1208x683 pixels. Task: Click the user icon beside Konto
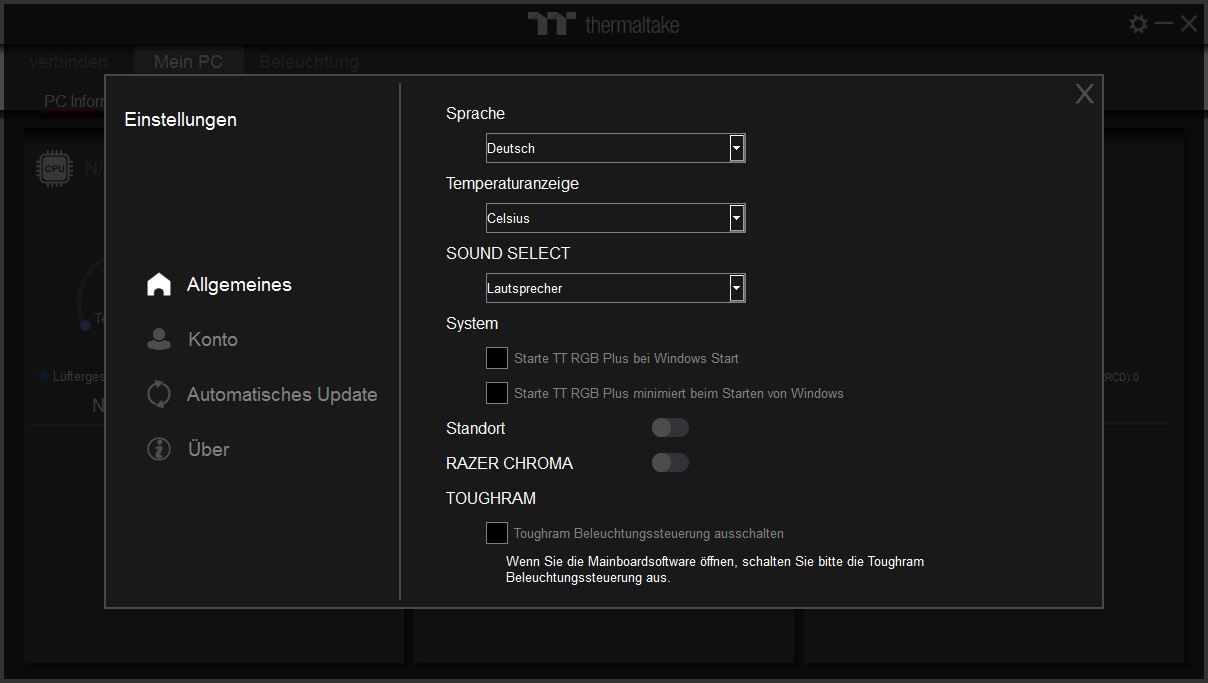coord(159,340)
